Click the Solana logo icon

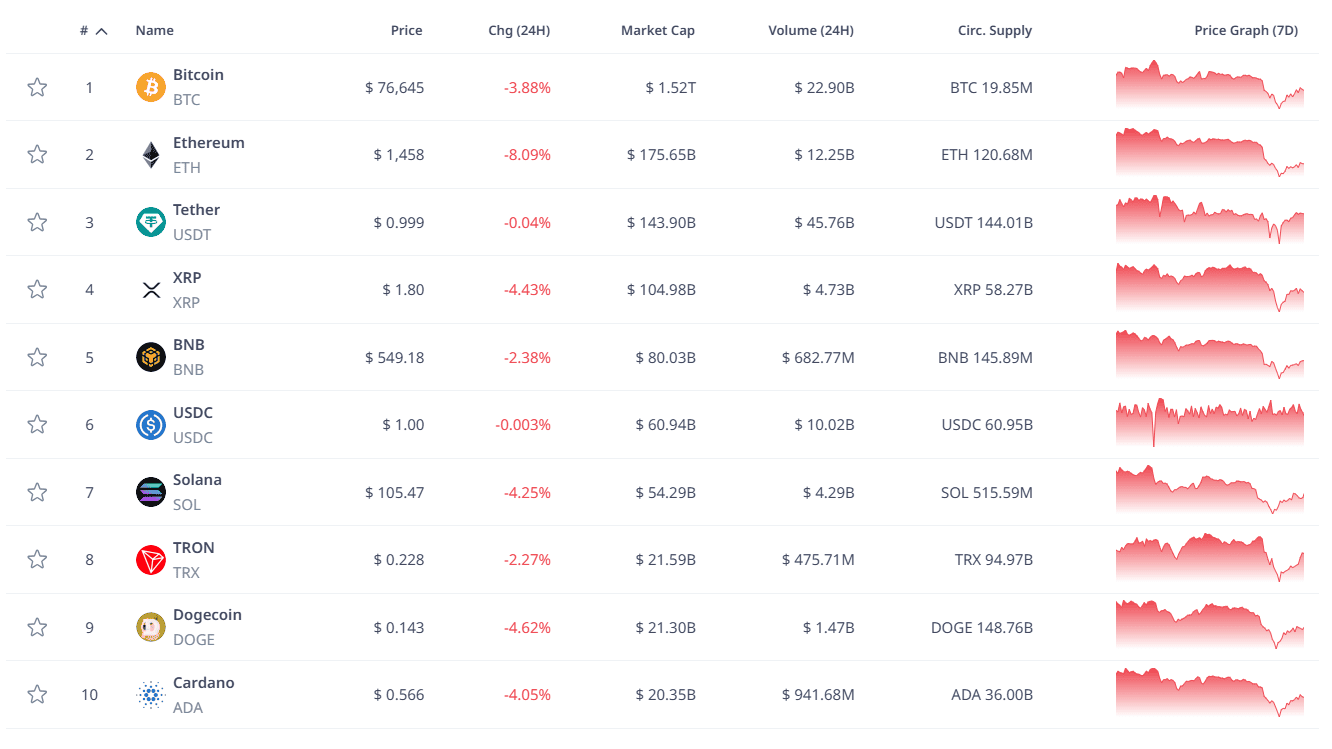(150, 492)
